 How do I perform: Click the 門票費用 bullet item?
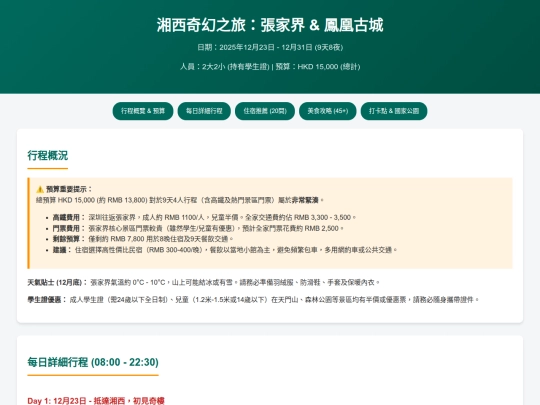[198, 228]
